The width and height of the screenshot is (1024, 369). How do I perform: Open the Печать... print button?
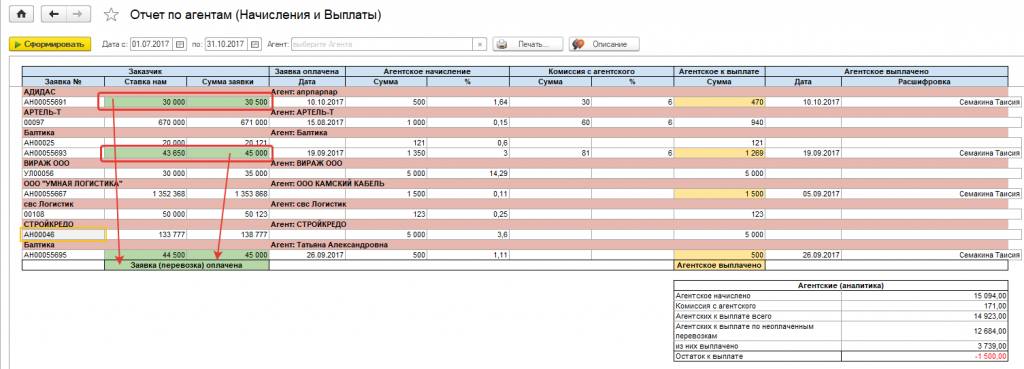(528, 44)
